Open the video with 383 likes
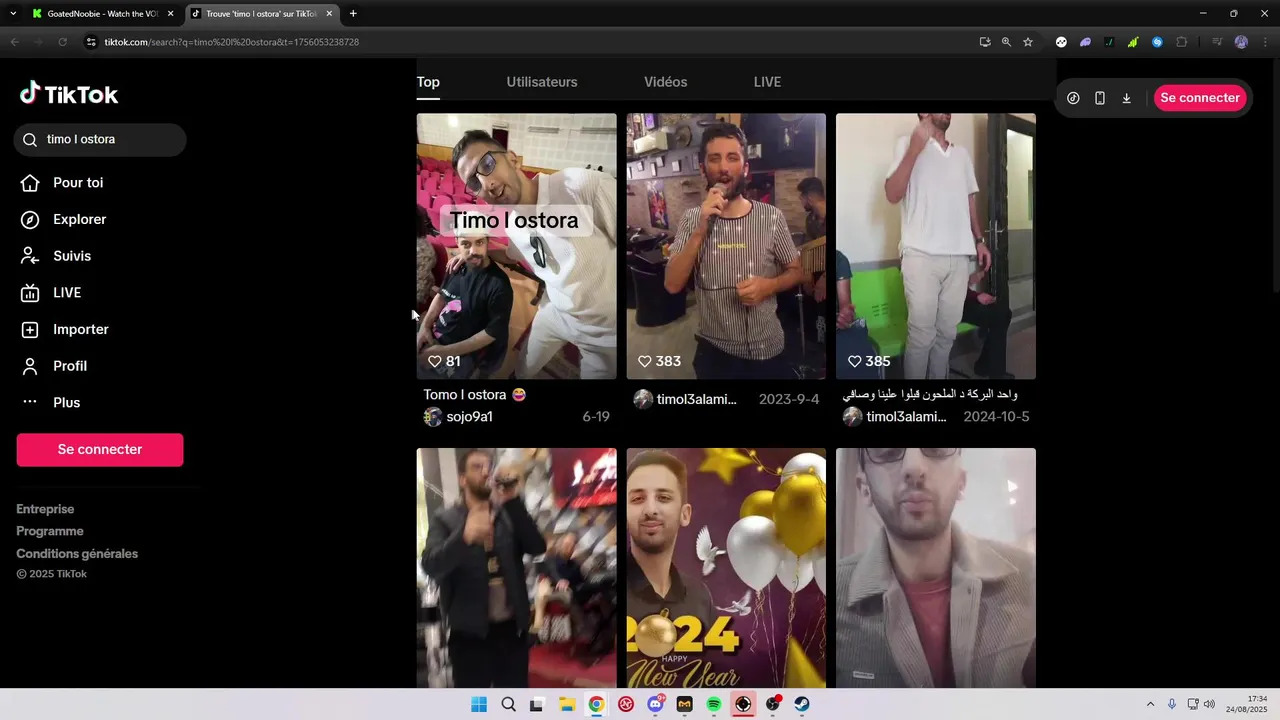The height and width of the screenshot is (720, 1280). tap(726, 246)
